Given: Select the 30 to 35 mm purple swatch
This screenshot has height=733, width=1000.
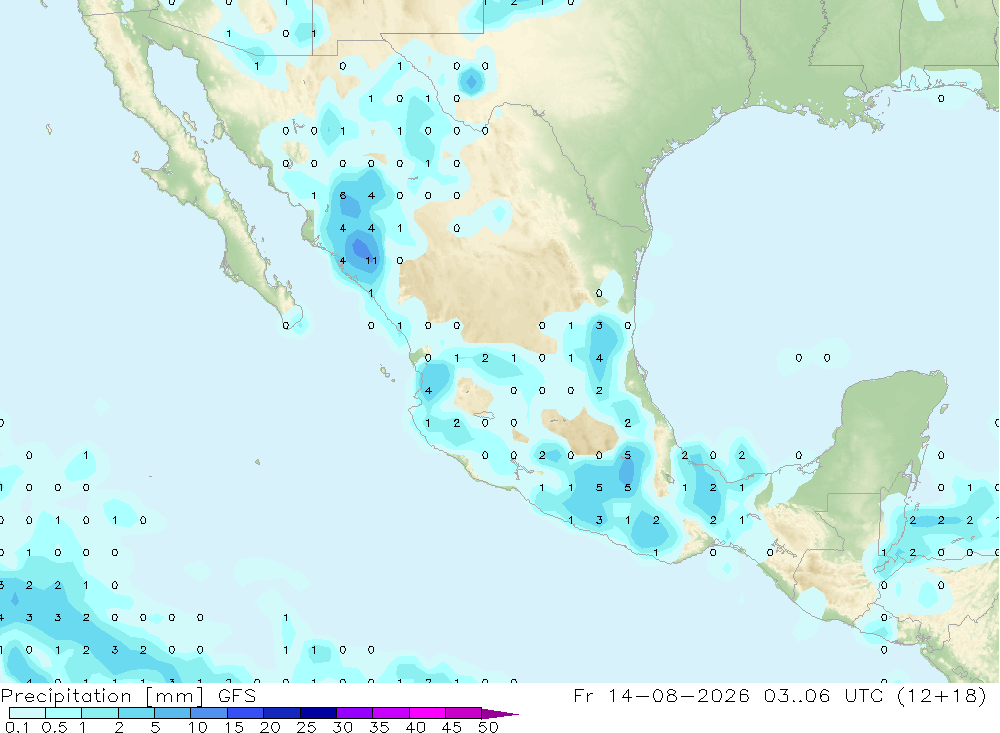Looking at the screenshot, I should [x=355, y=713].
